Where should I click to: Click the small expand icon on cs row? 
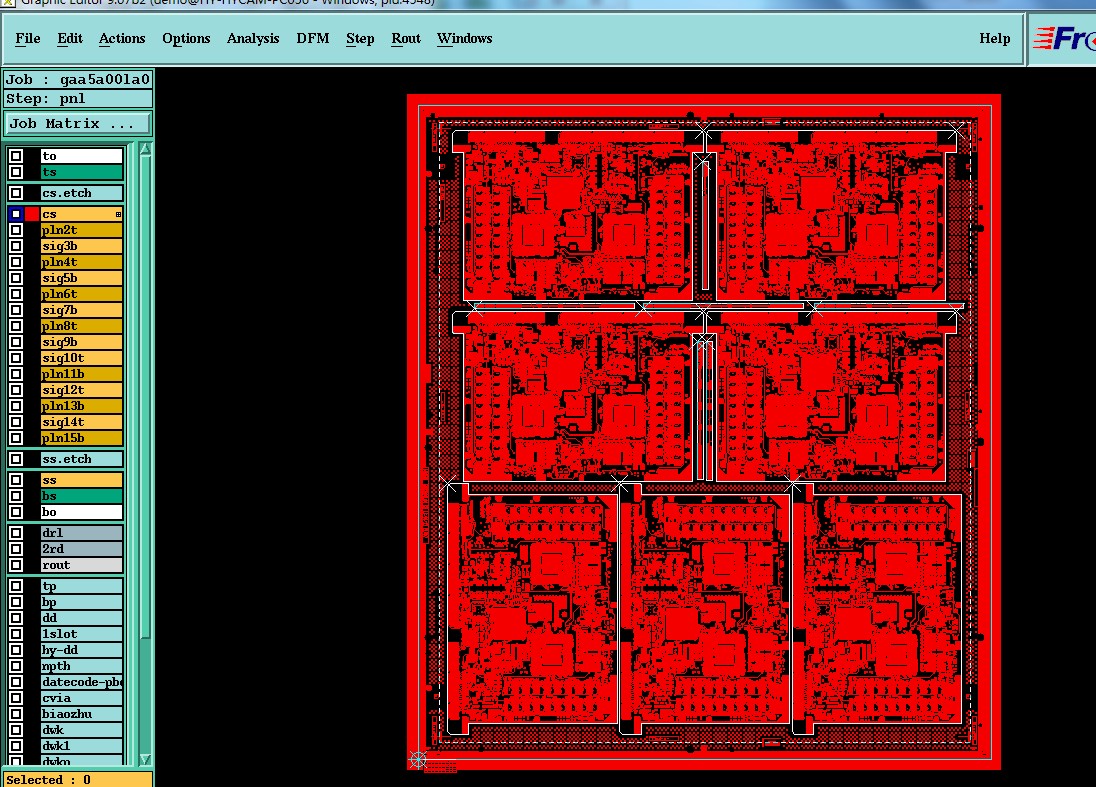[118, 215]
